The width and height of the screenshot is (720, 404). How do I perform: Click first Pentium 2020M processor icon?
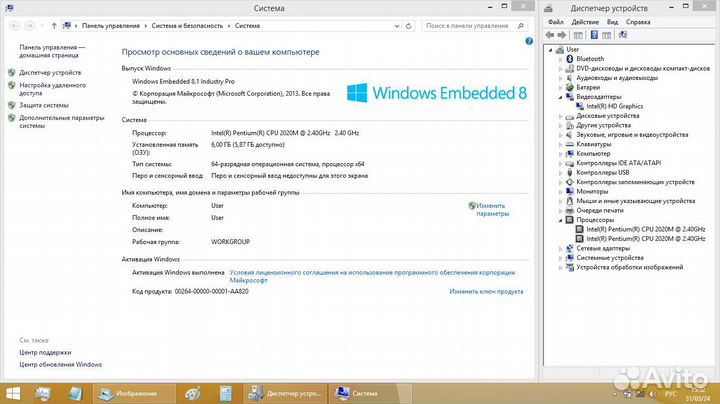[580, 229]
